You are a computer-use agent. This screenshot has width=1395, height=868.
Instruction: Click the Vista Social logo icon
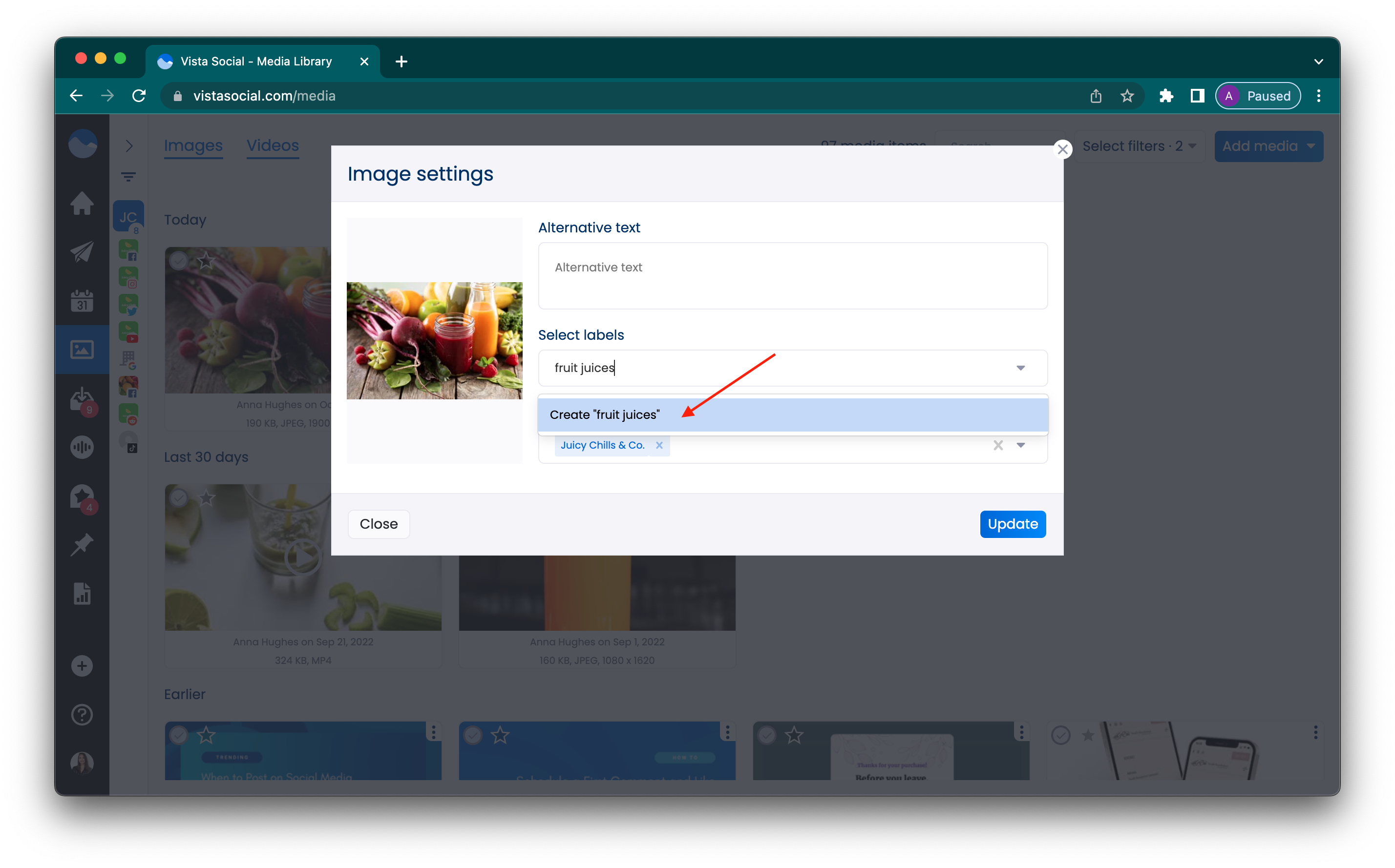83,144
